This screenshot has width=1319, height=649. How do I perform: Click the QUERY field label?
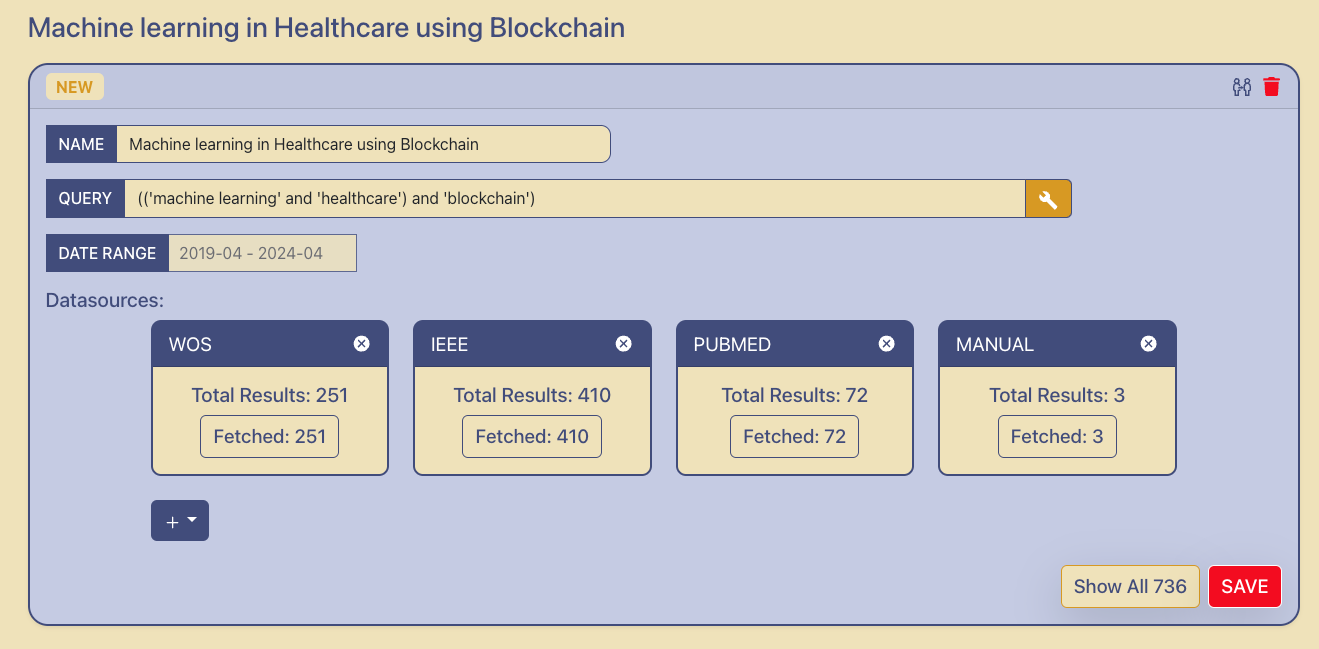coord(85,199)
